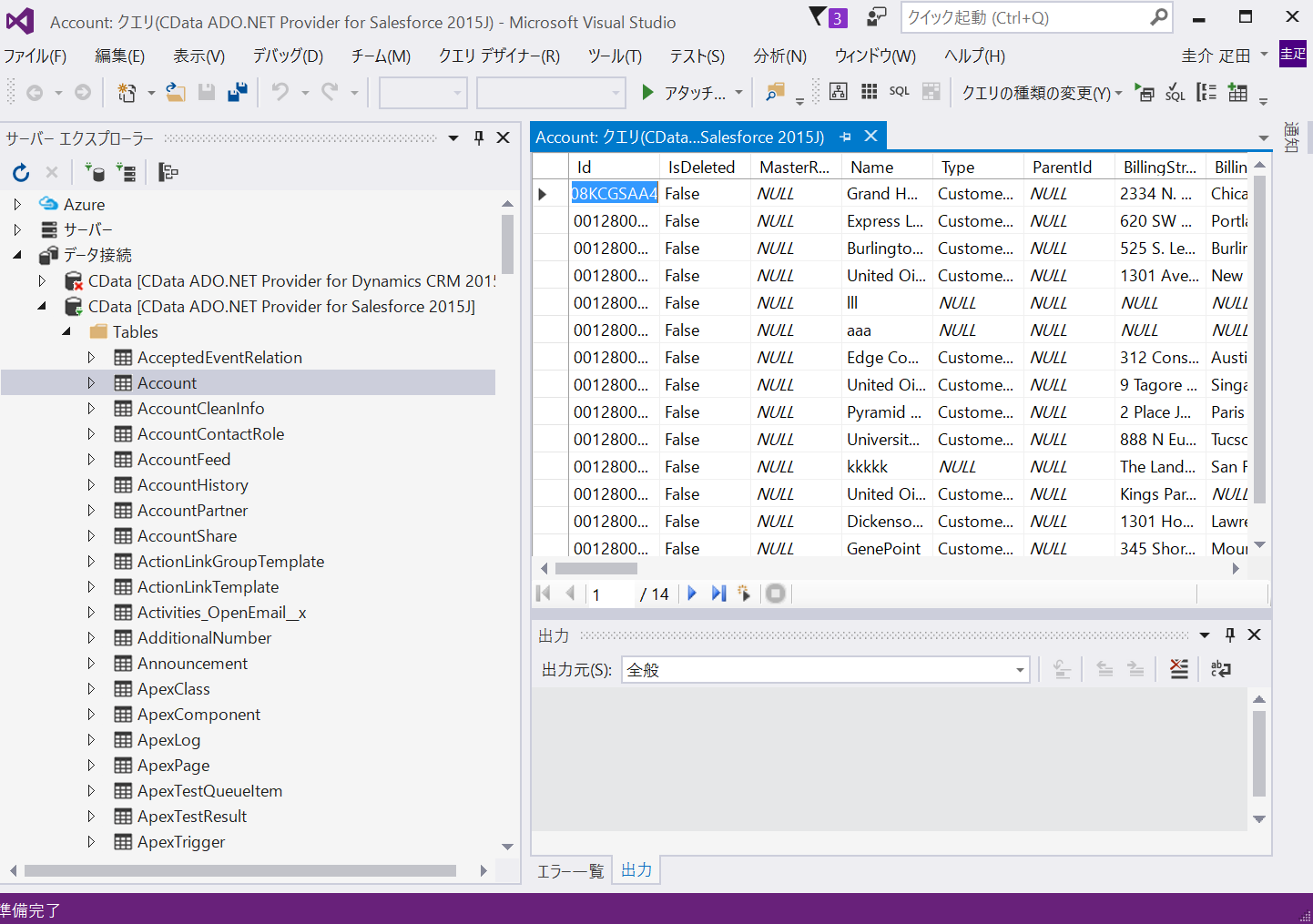Expand the Azure node
The image size is (1313, 924).
pyautogui.click(x=16, y=204)
